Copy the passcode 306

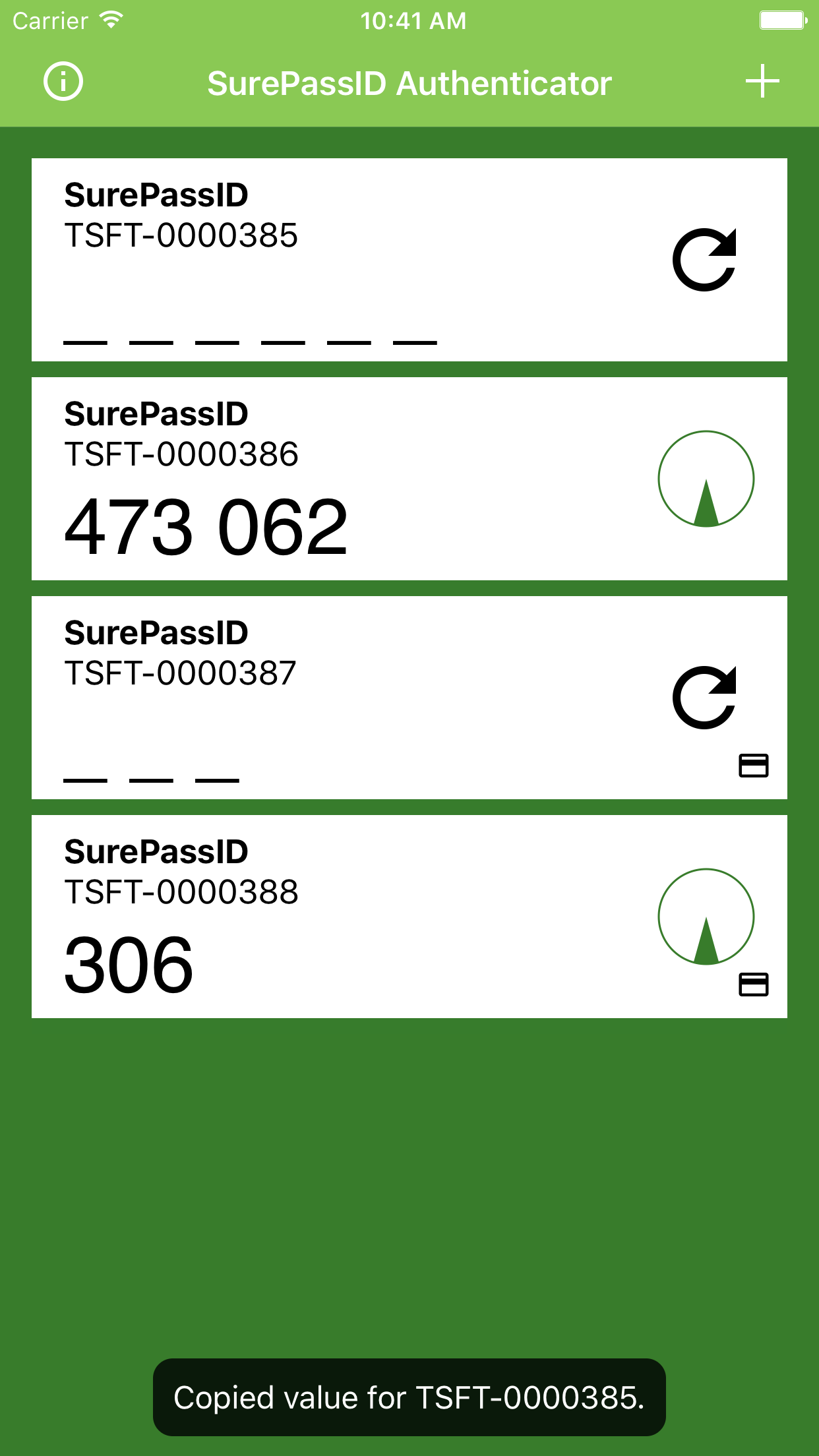pyautogui.click(x=129, y=965)
